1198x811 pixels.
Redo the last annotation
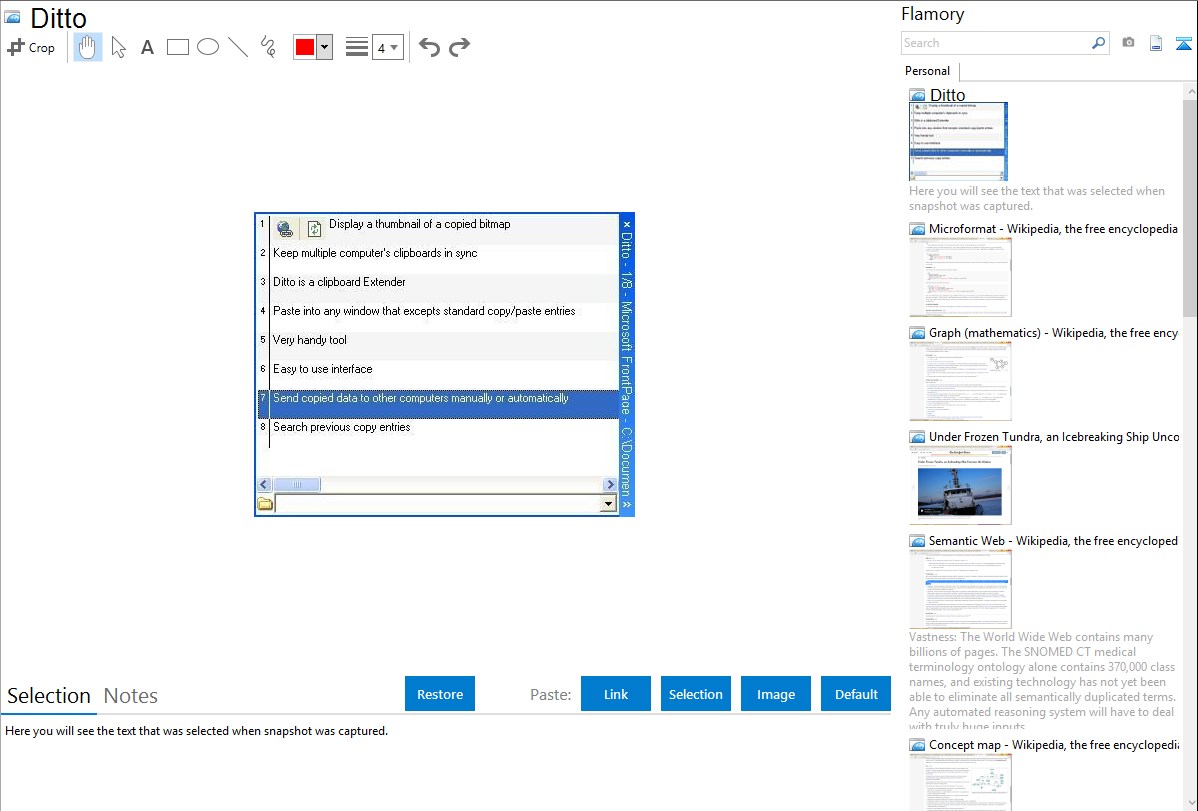click(459, 47)
